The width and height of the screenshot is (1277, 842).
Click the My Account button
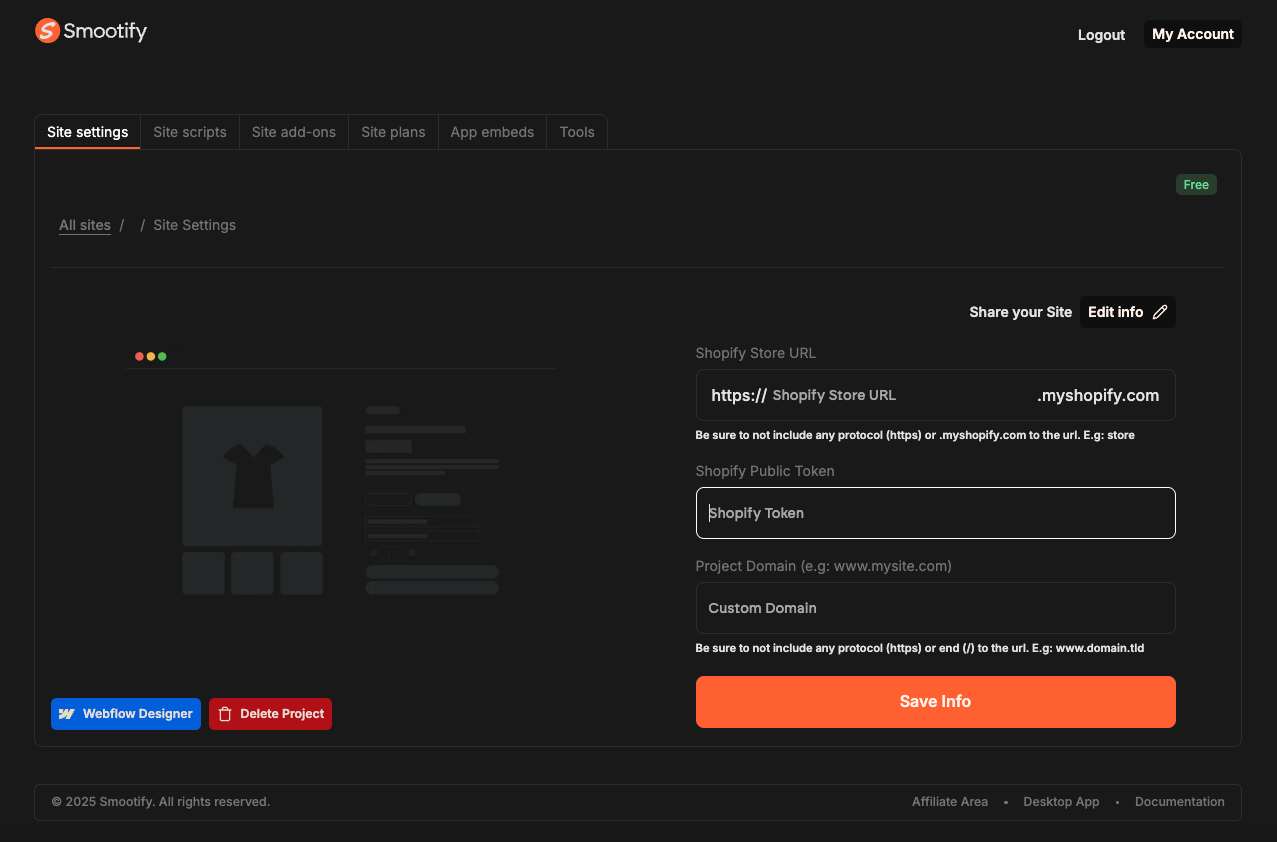click(1192, 34)
